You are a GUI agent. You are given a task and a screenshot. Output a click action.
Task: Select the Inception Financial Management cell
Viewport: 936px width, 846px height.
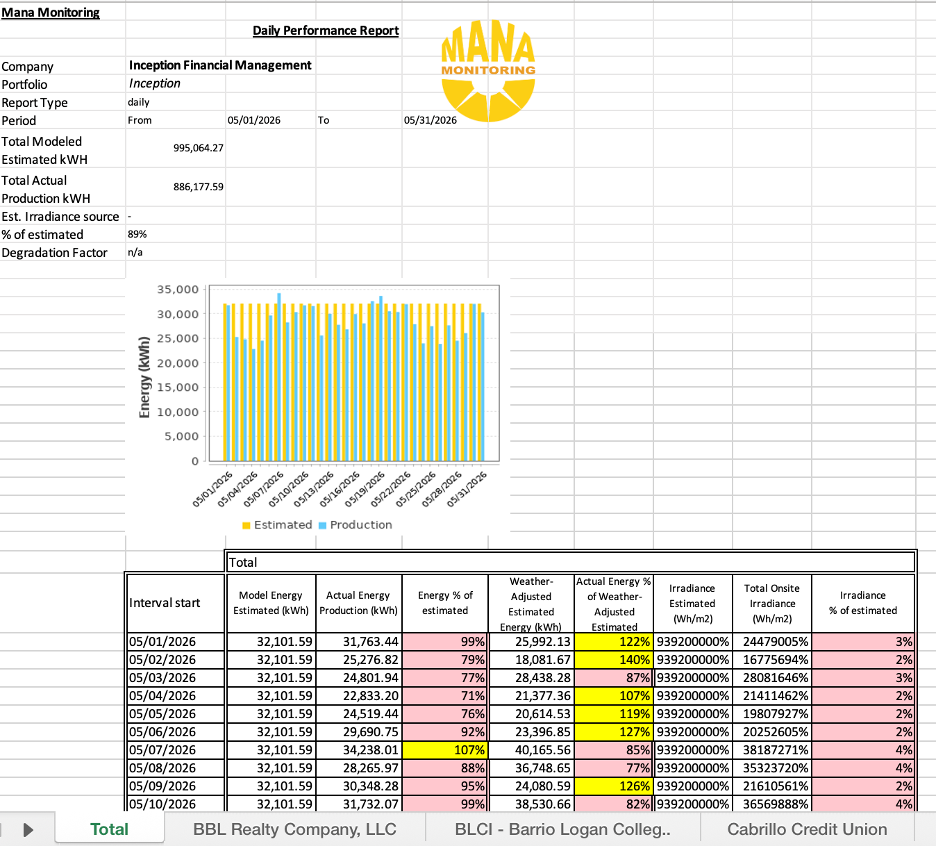[220, 65]
